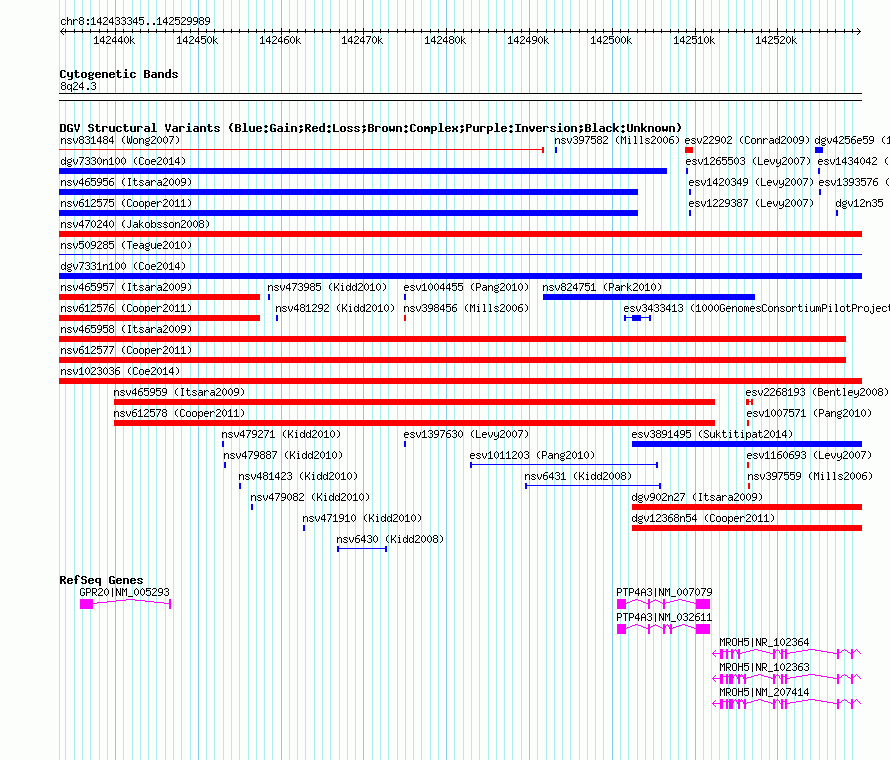Click the nsv481423 (Kidd2010) label
This screenshot has width=890, height=760.
pyautogui.click(x=298, y=476)
